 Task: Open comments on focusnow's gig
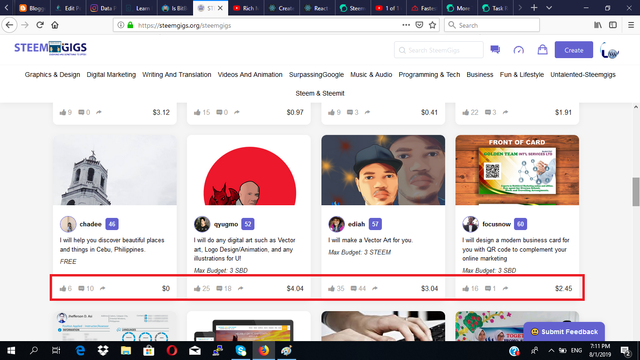488,288
